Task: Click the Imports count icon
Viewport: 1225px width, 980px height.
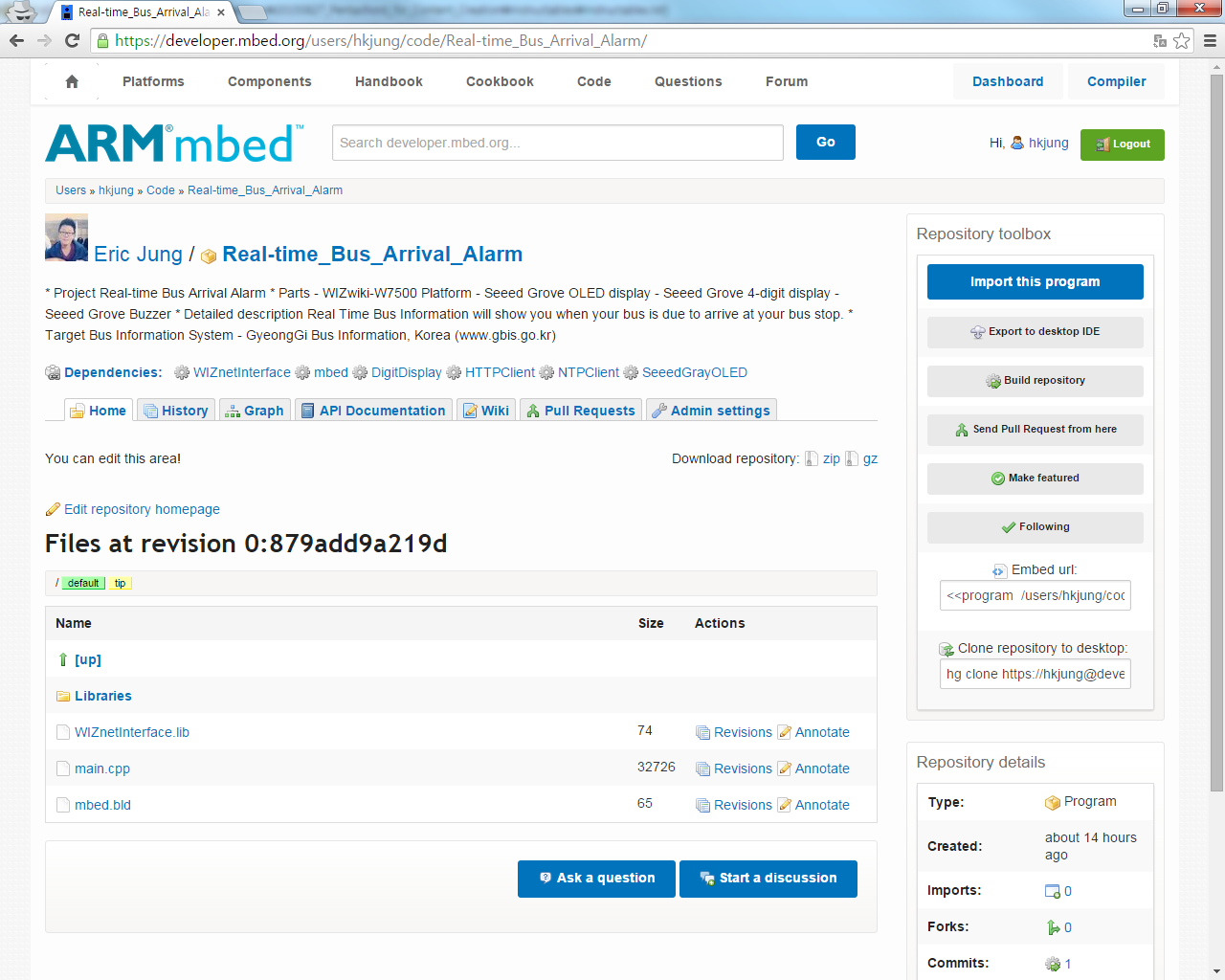Action: pyautogui.click(x=1053, y=891)
